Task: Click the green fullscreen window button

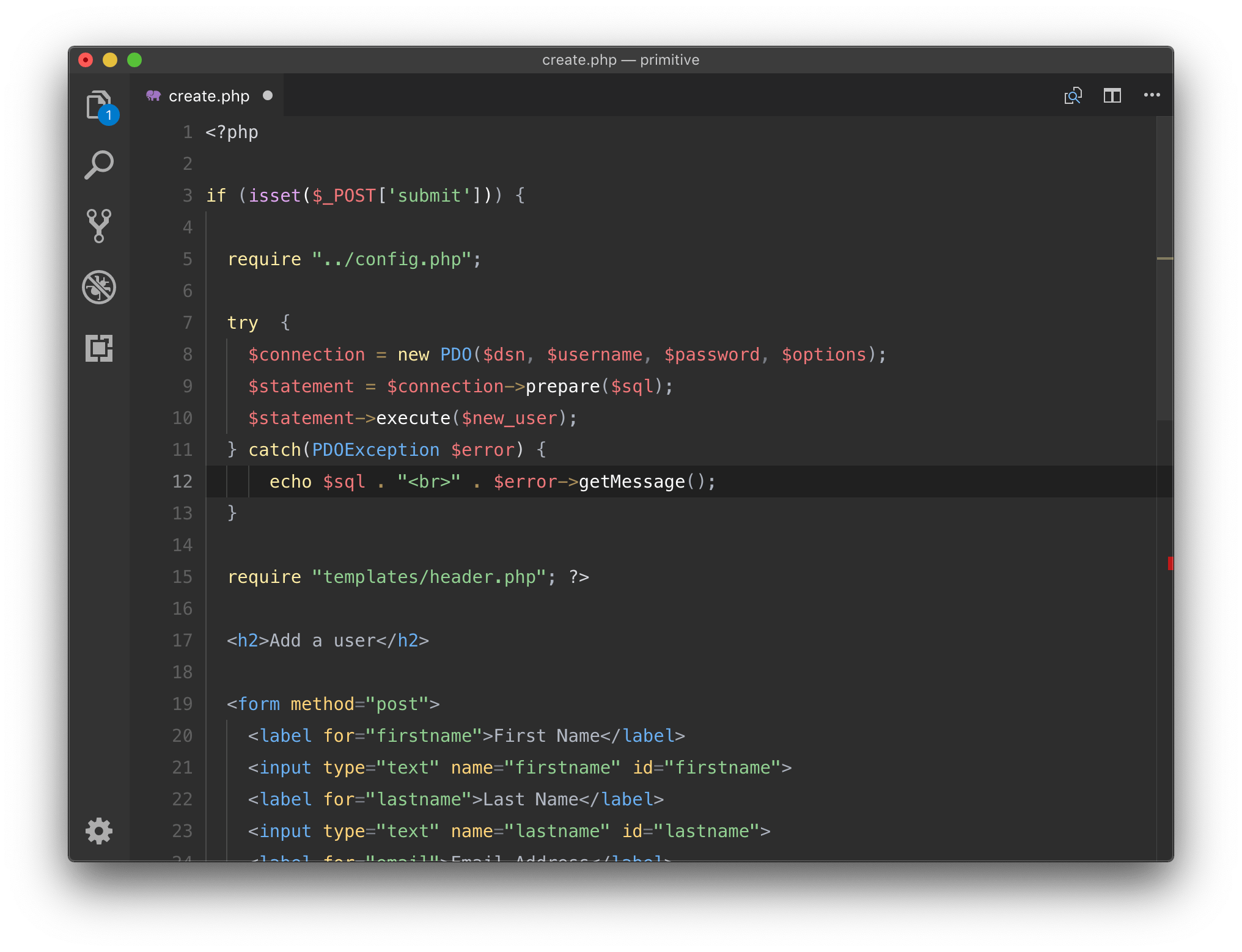Action: click(134, 60)
